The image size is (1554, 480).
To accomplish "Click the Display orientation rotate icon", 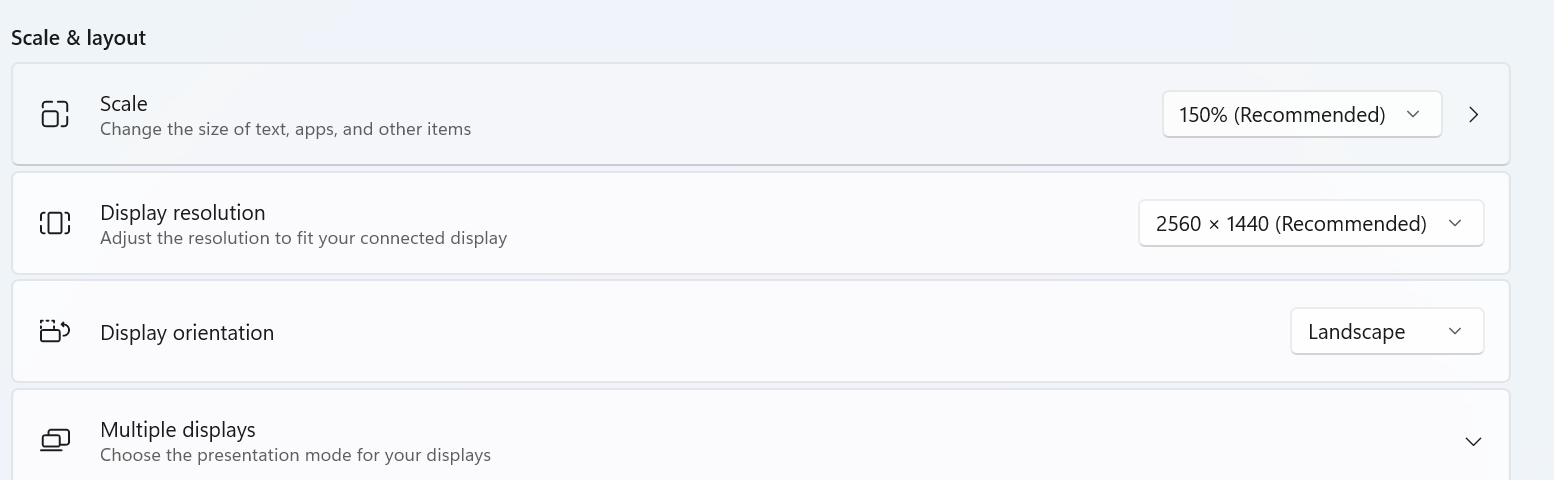I will pyautogui.click(x=55, y=331).
